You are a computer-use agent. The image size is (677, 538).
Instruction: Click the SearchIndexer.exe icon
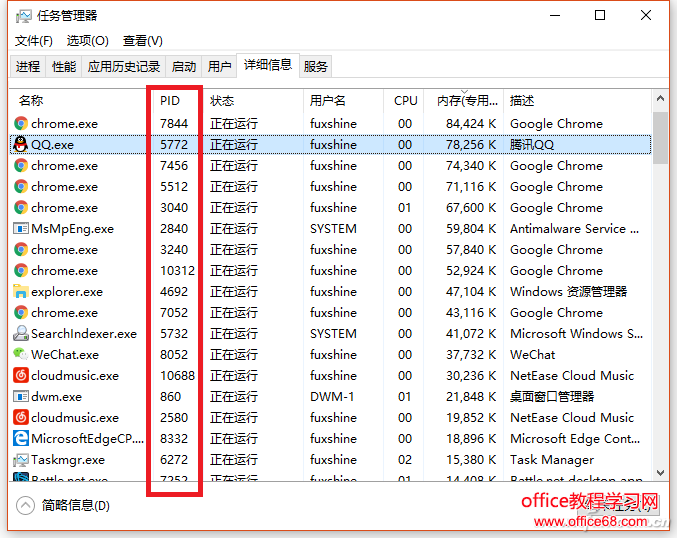(20, 333)
